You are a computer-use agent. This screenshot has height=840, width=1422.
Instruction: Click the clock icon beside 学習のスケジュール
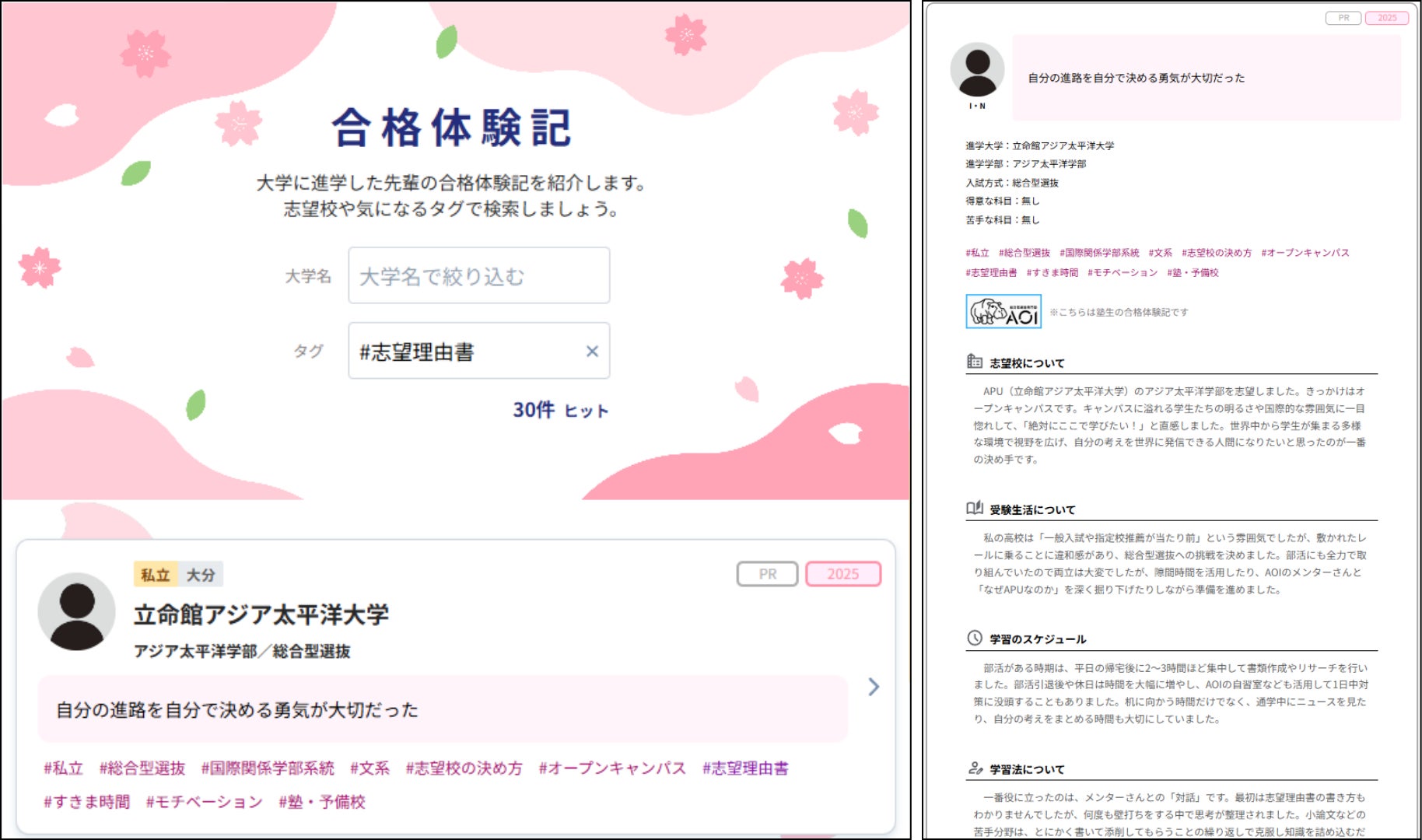coord(975,639)
